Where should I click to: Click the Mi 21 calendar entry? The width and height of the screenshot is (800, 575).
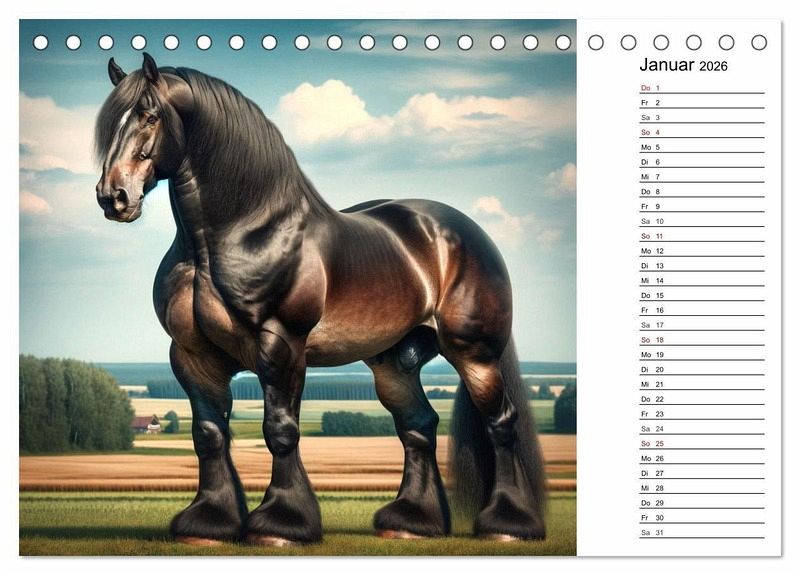coord(700,384)
